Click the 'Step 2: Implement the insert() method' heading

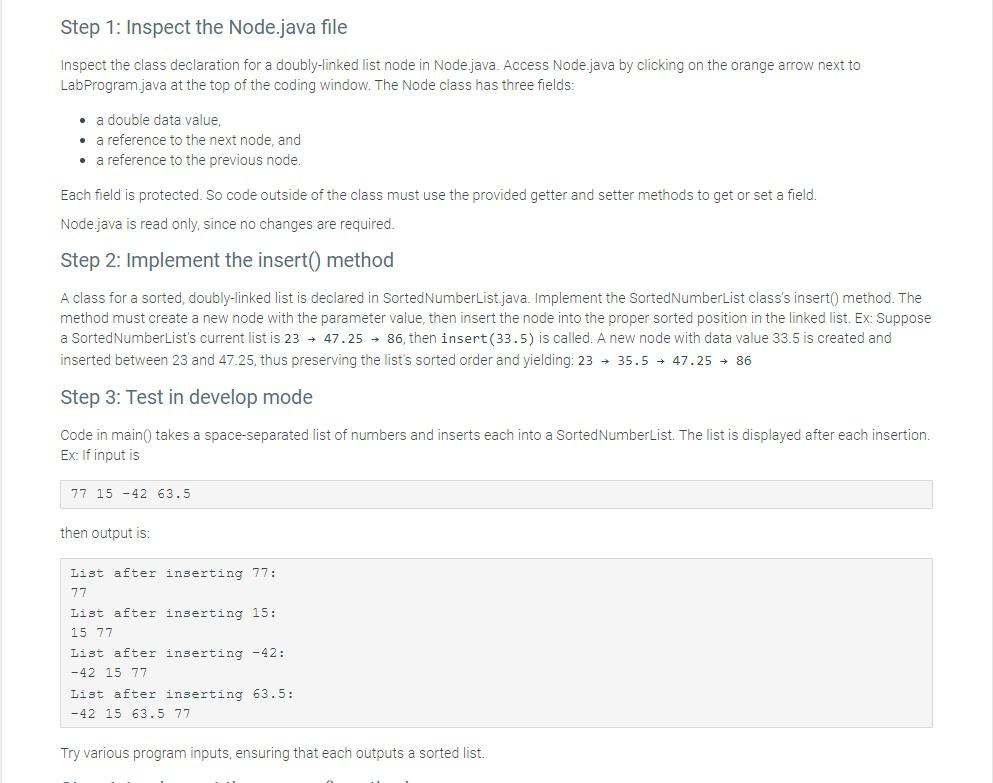coord(227,260)
